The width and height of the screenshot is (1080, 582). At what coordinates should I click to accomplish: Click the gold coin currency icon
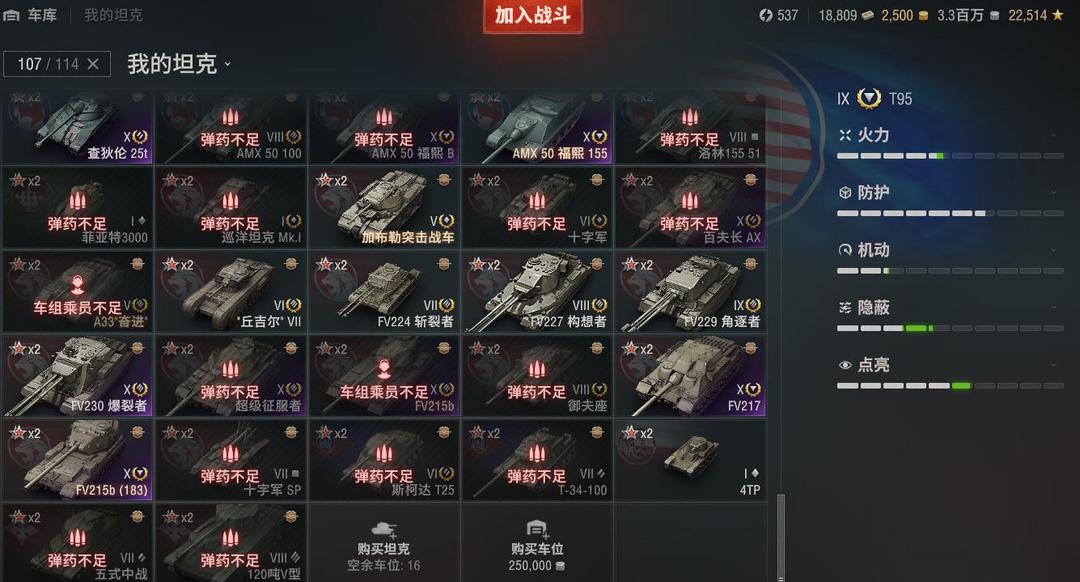924,16
